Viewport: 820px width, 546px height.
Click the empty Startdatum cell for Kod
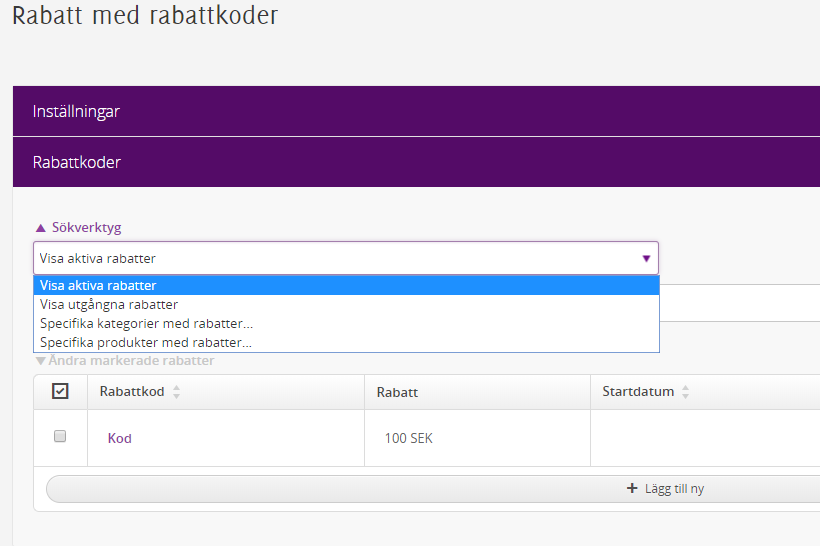700,438
